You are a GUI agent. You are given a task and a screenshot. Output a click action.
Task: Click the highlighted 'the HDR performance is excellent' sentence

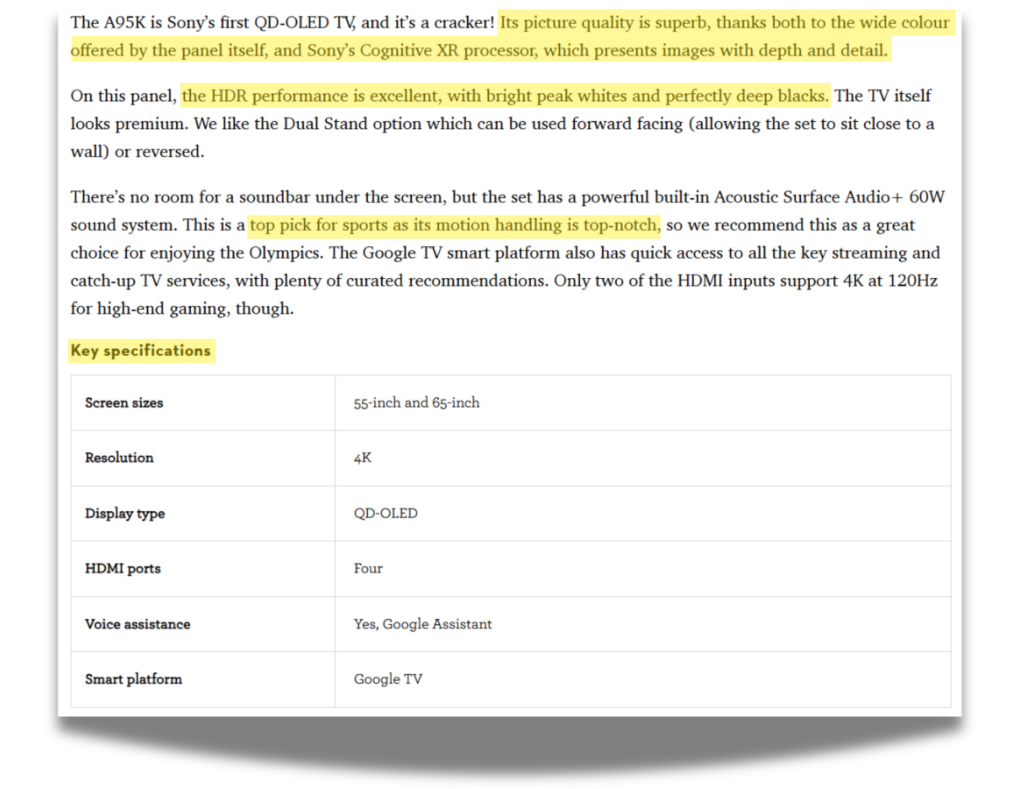505,96
